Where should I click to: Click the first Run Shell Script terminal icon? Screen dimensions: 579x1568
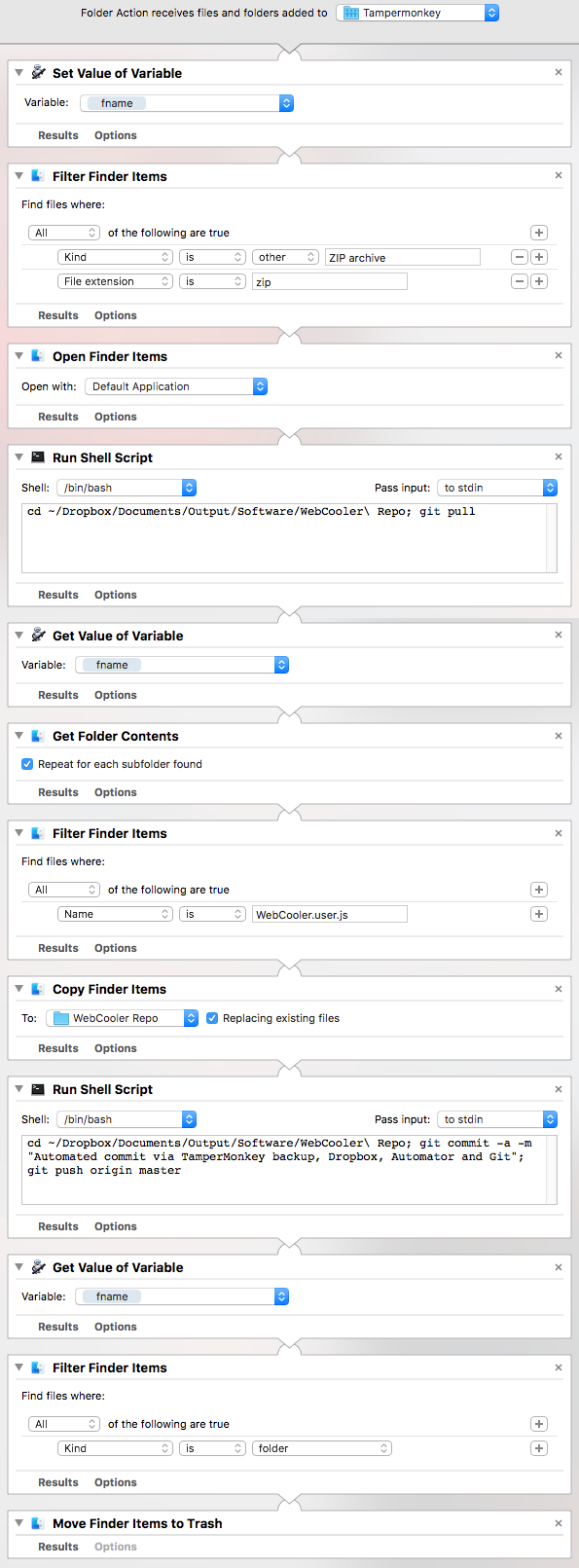(38, 457)
